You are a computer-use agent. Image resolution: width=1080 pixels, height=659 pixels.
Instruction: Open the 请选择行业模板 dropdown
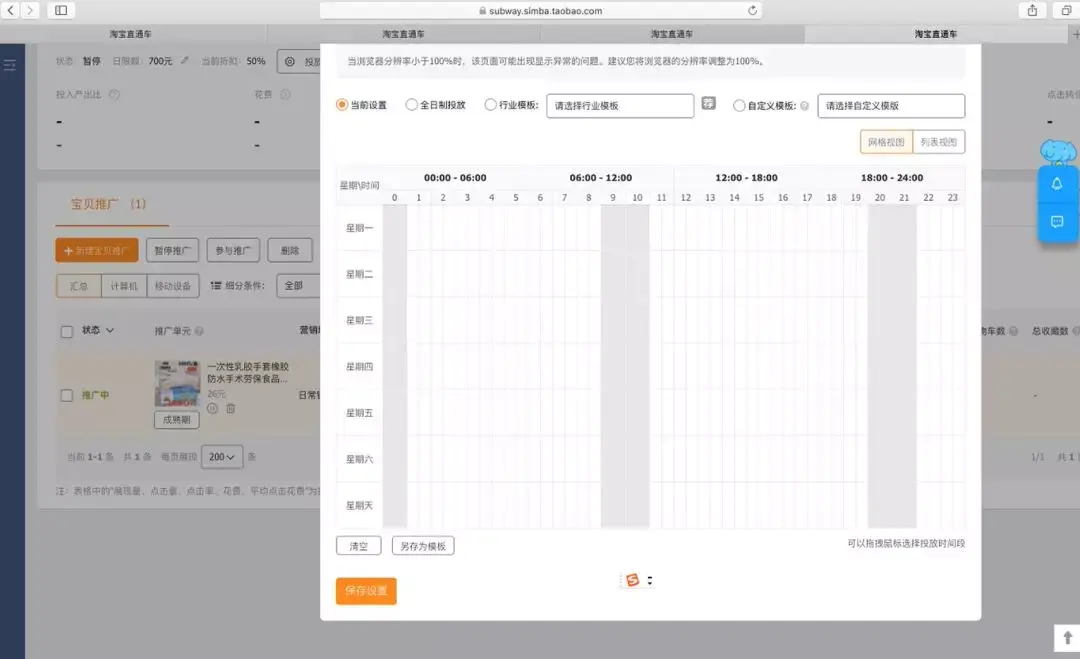620,105
